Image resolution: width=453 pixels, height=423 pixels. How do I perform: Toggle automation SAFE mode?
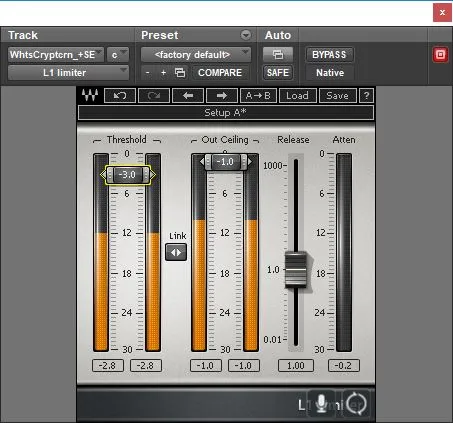point(278,72)
